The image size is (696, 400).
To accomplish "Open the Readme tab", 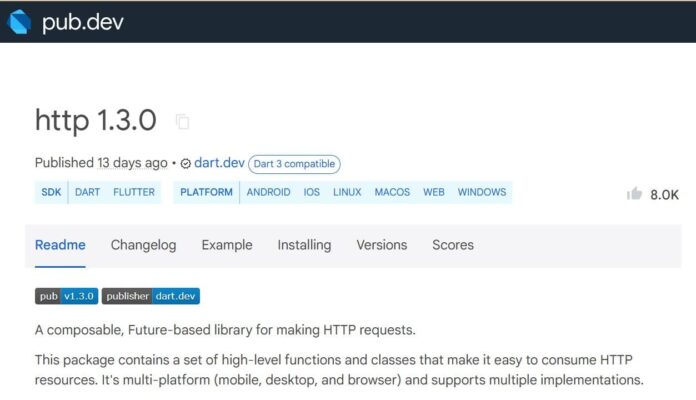I will 60,245.
